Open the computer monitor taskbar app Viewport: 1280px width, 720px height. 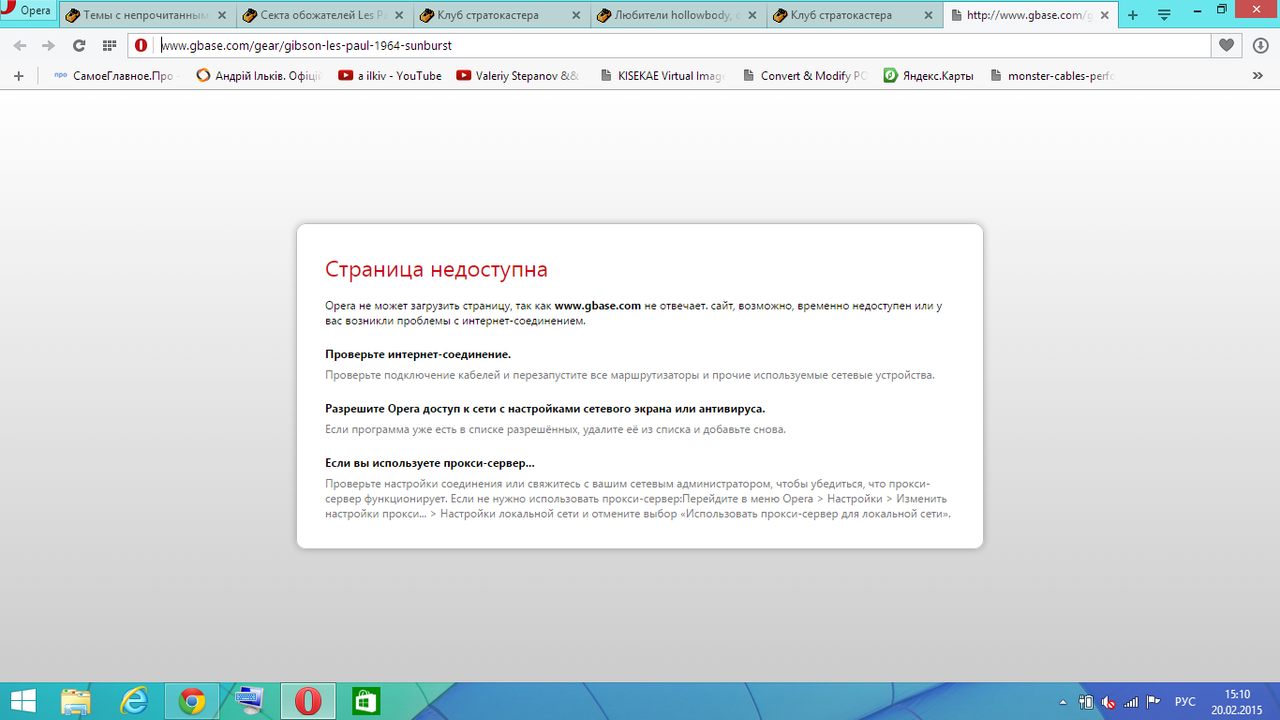click(x=249, y=701)
